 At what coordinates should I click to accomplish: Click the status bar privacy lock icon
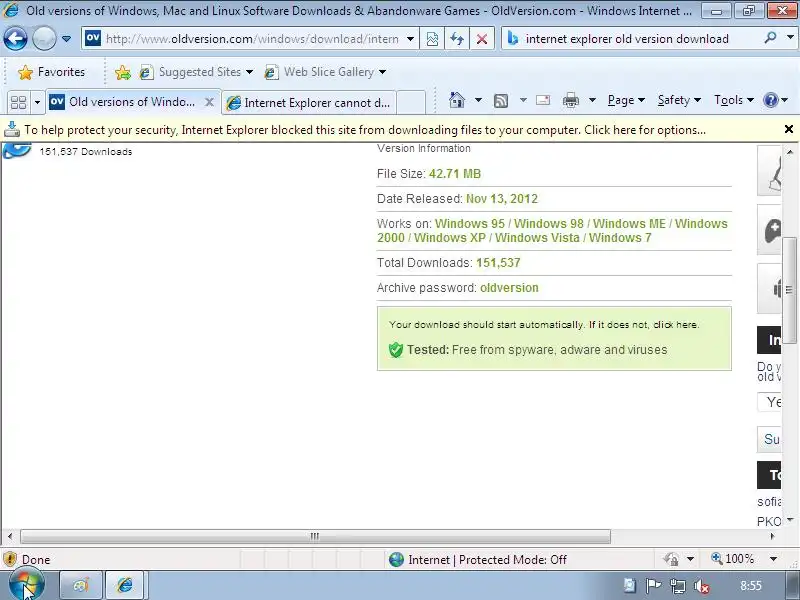[671, 559]
